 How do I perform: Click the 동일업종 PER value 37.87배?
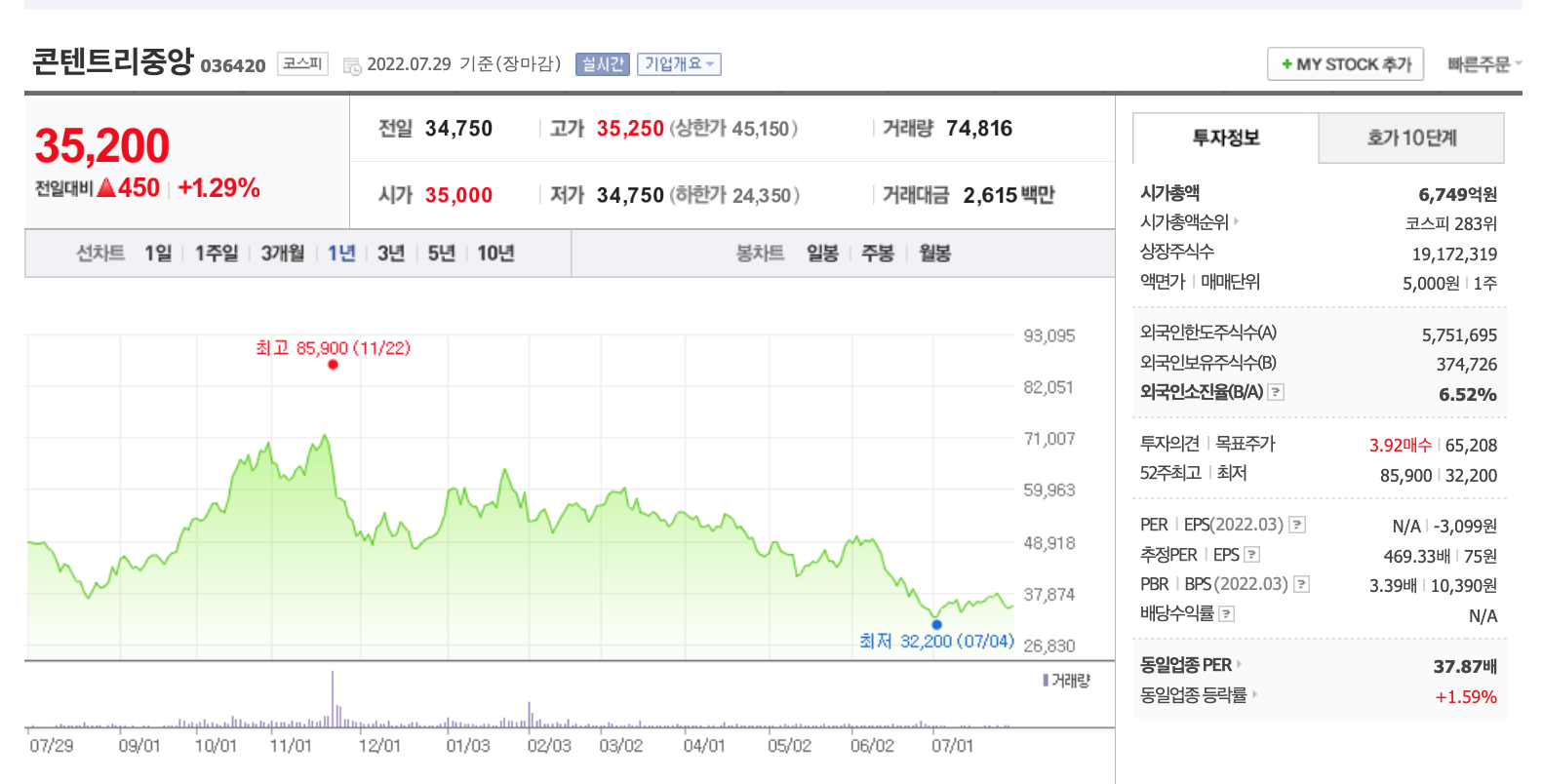(x=1465, y=667)
